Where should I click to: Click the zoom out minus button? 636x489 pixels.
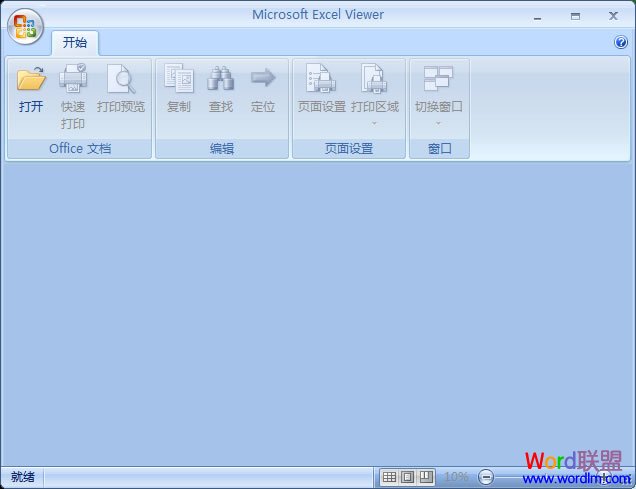point(486,477)
